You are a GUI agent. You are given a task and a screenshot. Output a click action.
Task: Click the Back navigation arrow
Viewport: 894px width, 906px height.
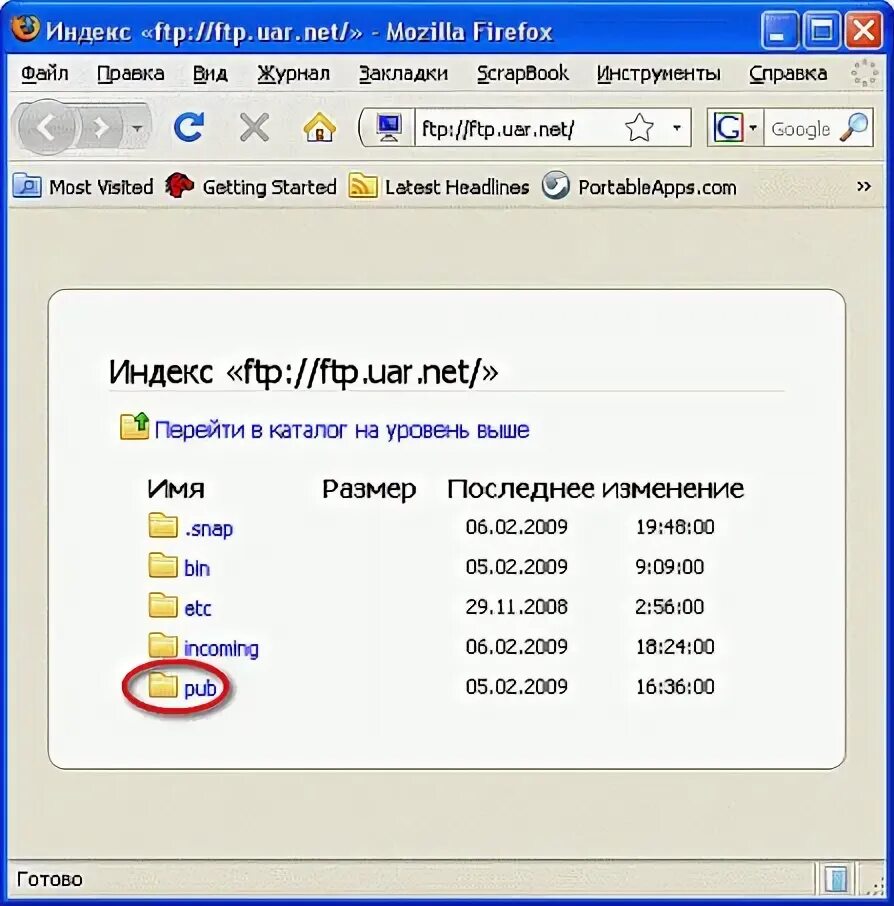[x=47, y=127]
